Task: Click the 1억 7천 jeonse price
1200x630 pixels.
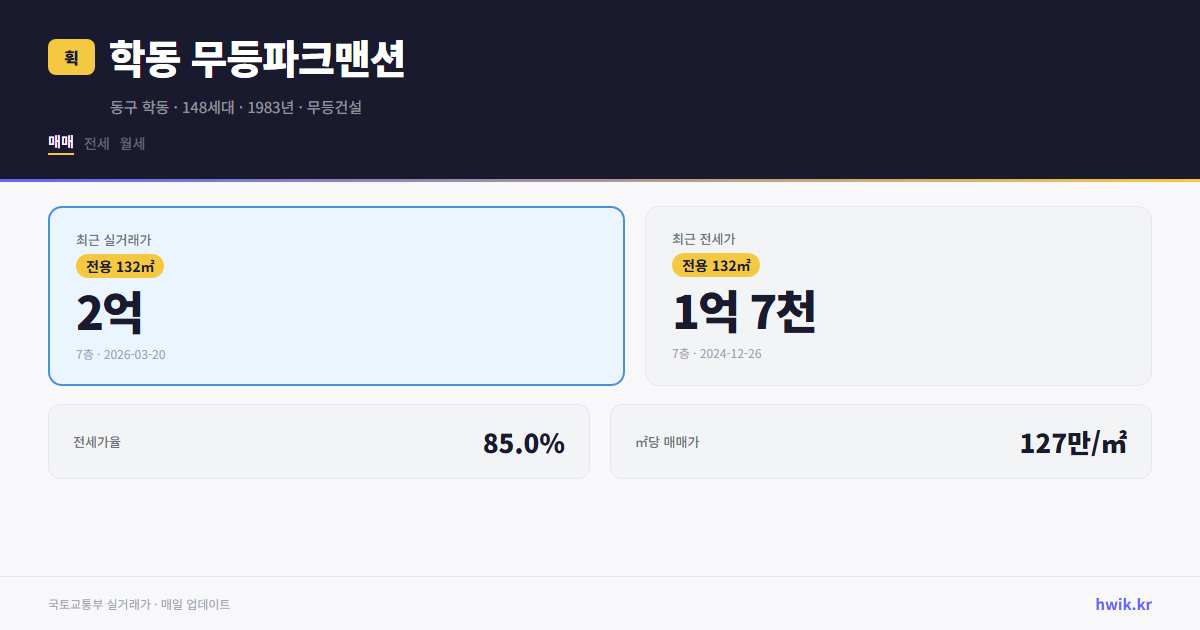Action: tap(746, 311)
